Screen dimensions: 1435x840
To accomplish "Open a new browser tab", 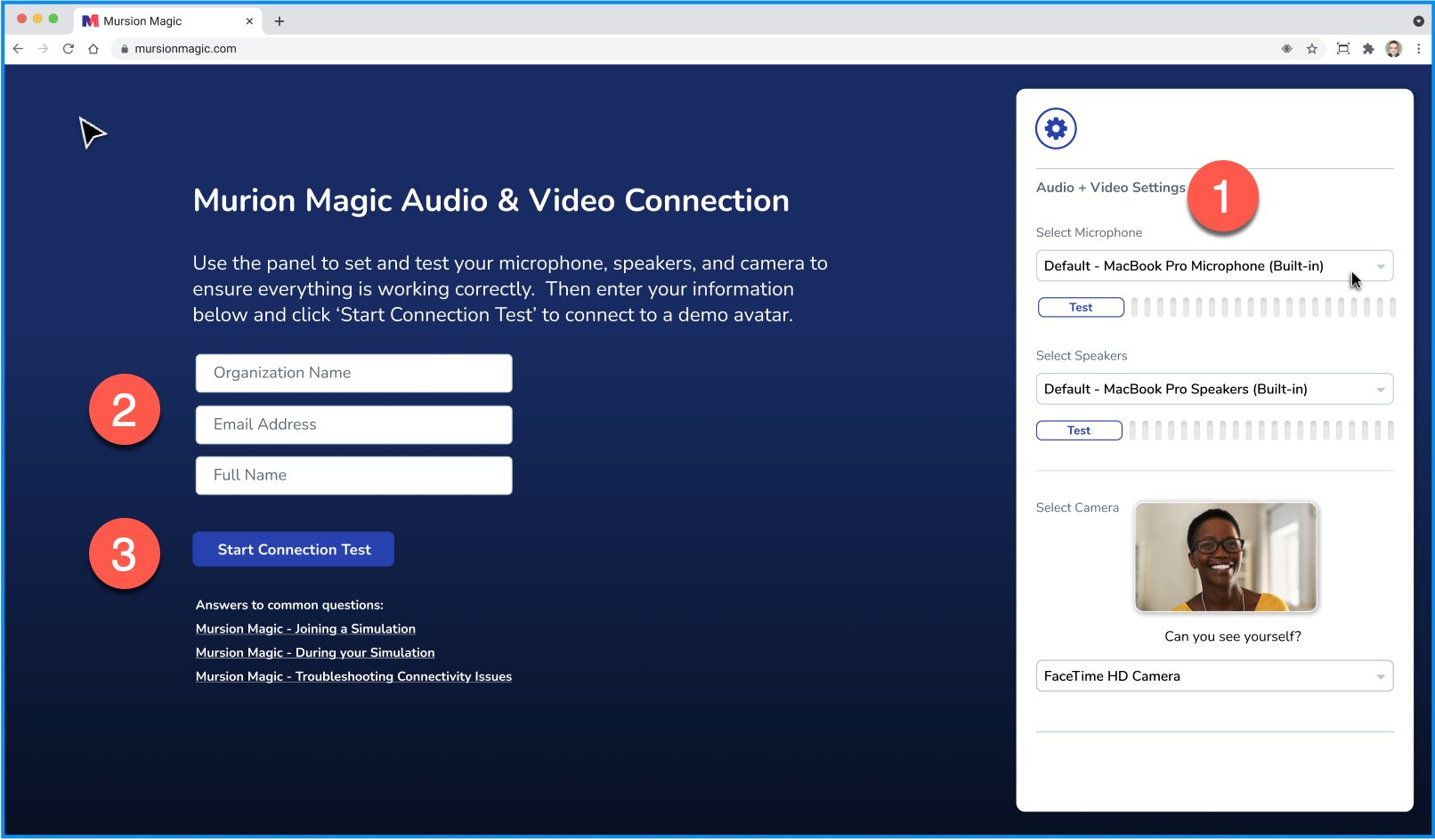I will point(280,20).
